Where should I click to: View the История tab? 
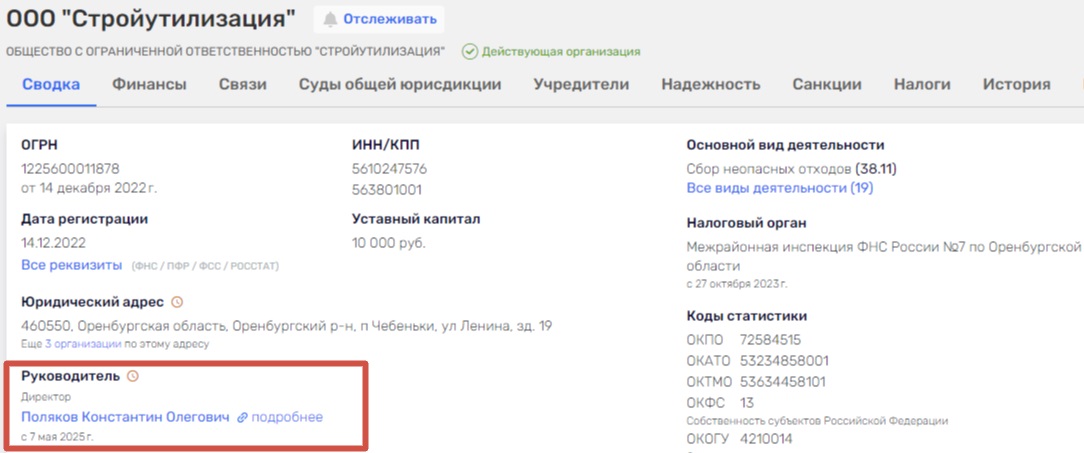1016,85
